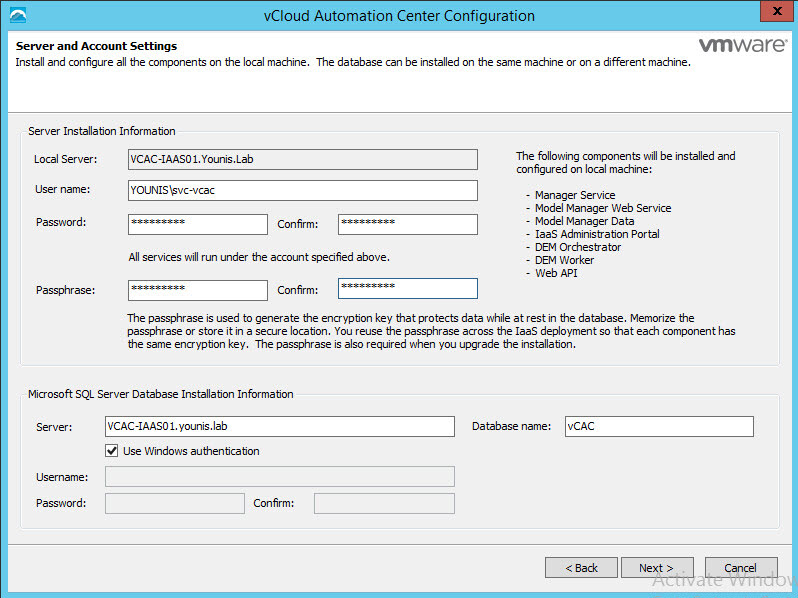The image size is (798, 598).
Task: Click the vCloud application icon in title bar
Action: click(x=18, y=16)
